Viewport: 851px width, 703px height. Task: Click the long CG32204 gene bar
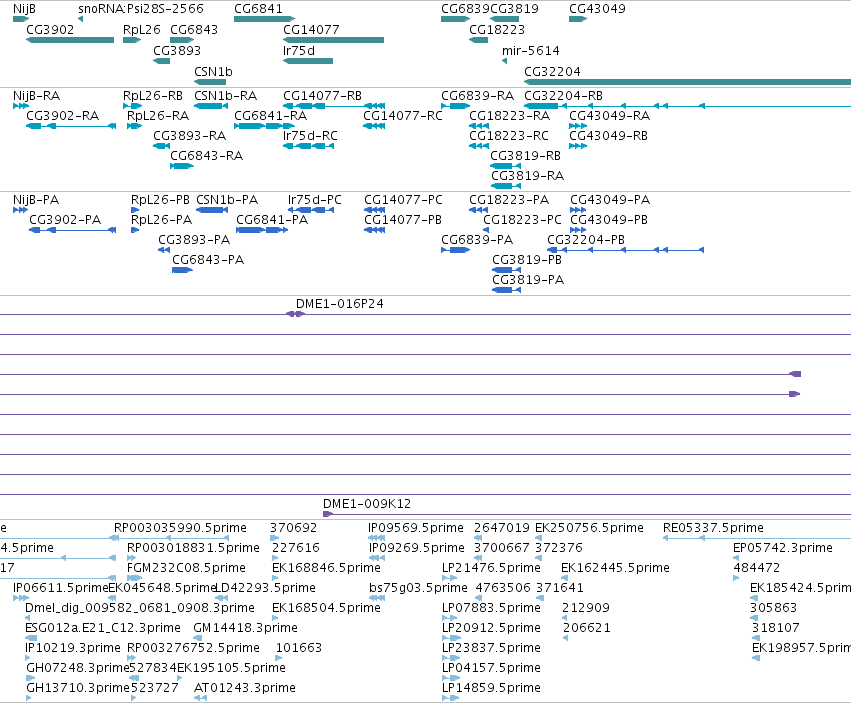coord(687,82)
